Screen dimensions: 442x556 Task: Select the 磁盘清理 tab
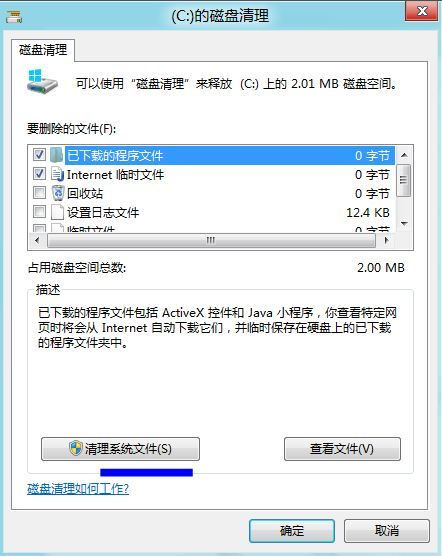43,50
